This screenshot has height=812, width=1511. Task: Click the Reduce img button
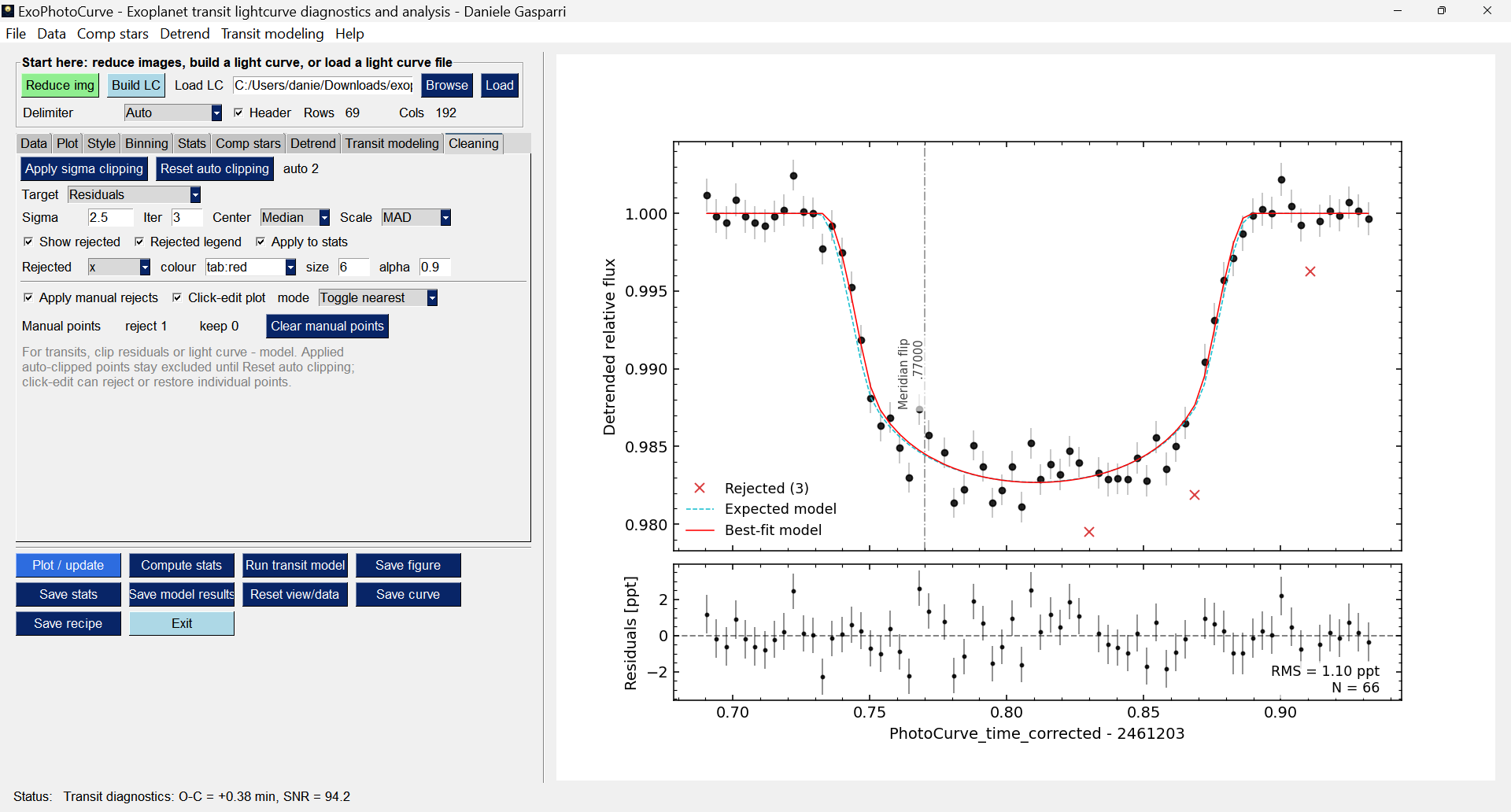tap(60, 86)
